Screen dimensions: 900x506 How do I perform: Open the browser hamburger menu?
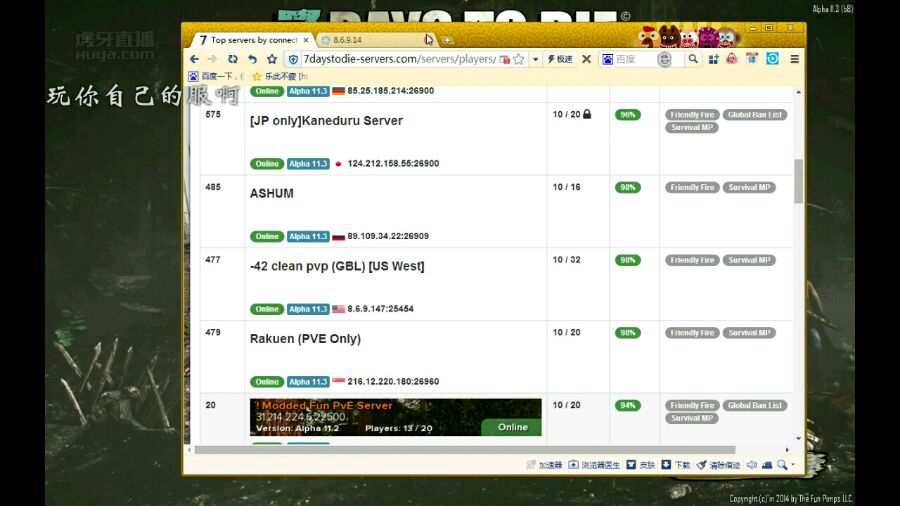click(x=795, y=59)
